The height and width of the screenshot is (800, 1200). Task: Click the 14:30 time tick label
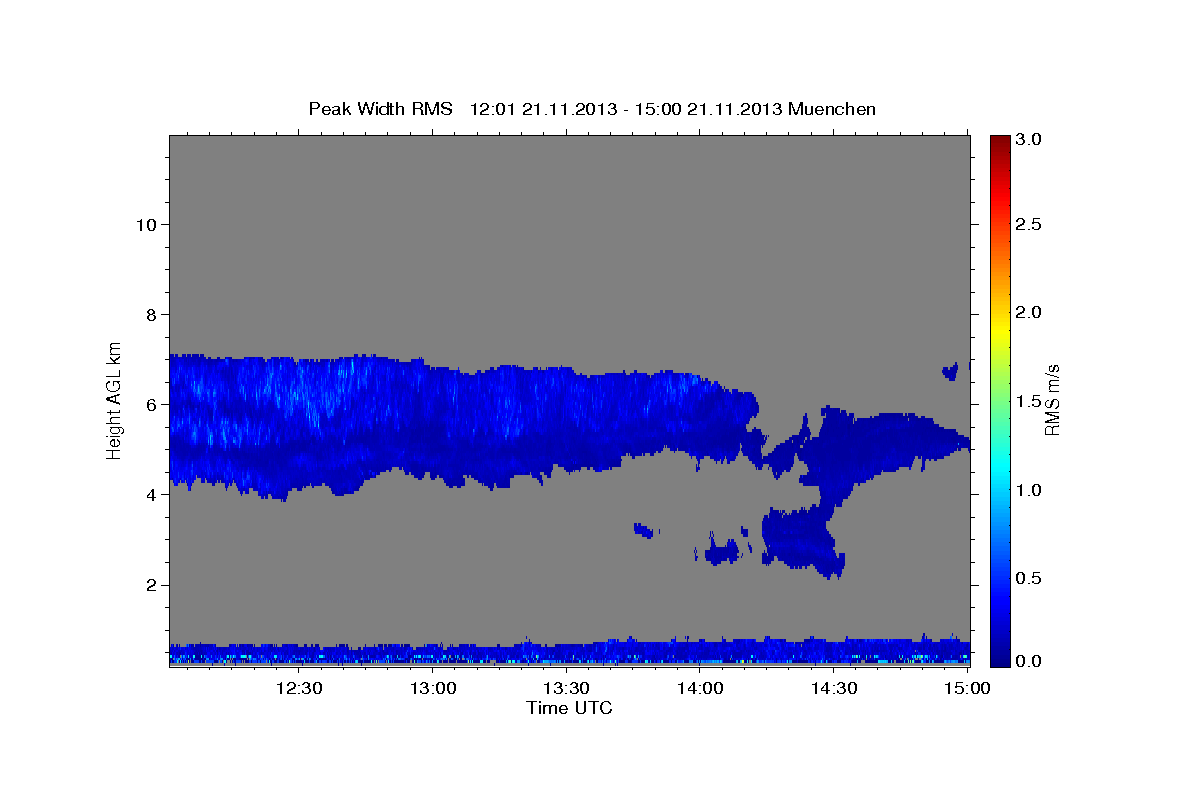[832, 688]
